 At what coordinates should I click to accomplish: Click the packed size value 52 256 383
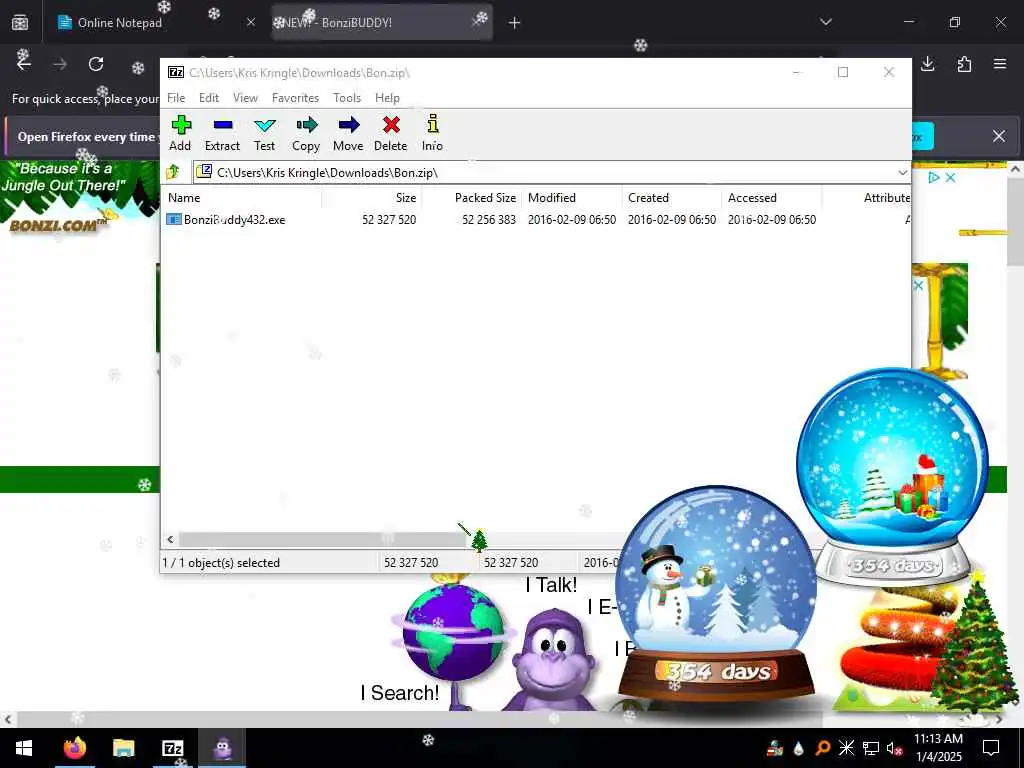pos(488,220)
